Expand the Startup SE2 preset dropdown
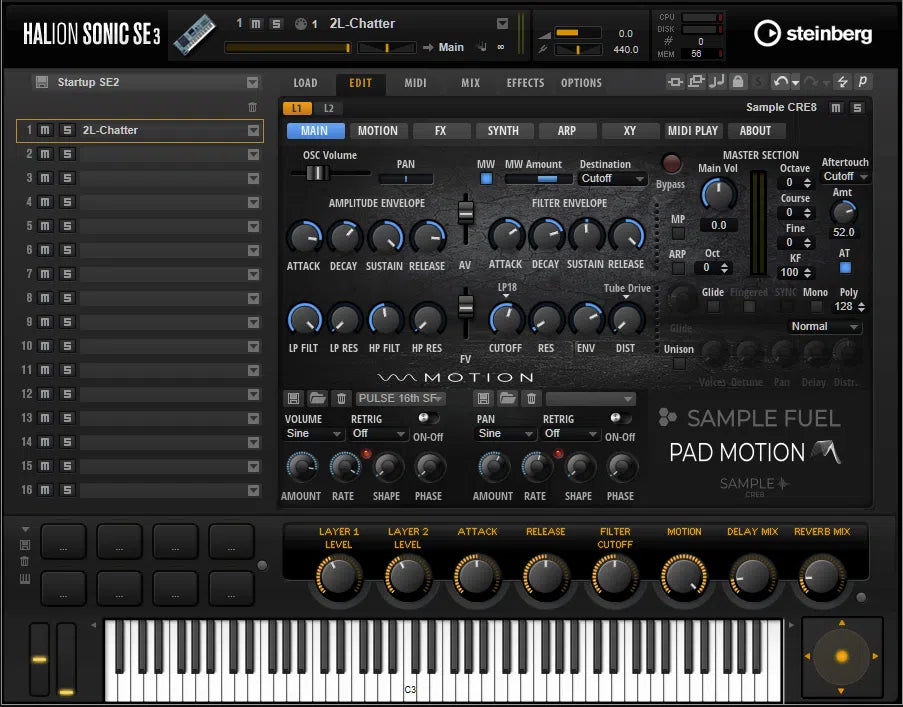903x707 pixels. pyautogui.click(x=252, y=82)
